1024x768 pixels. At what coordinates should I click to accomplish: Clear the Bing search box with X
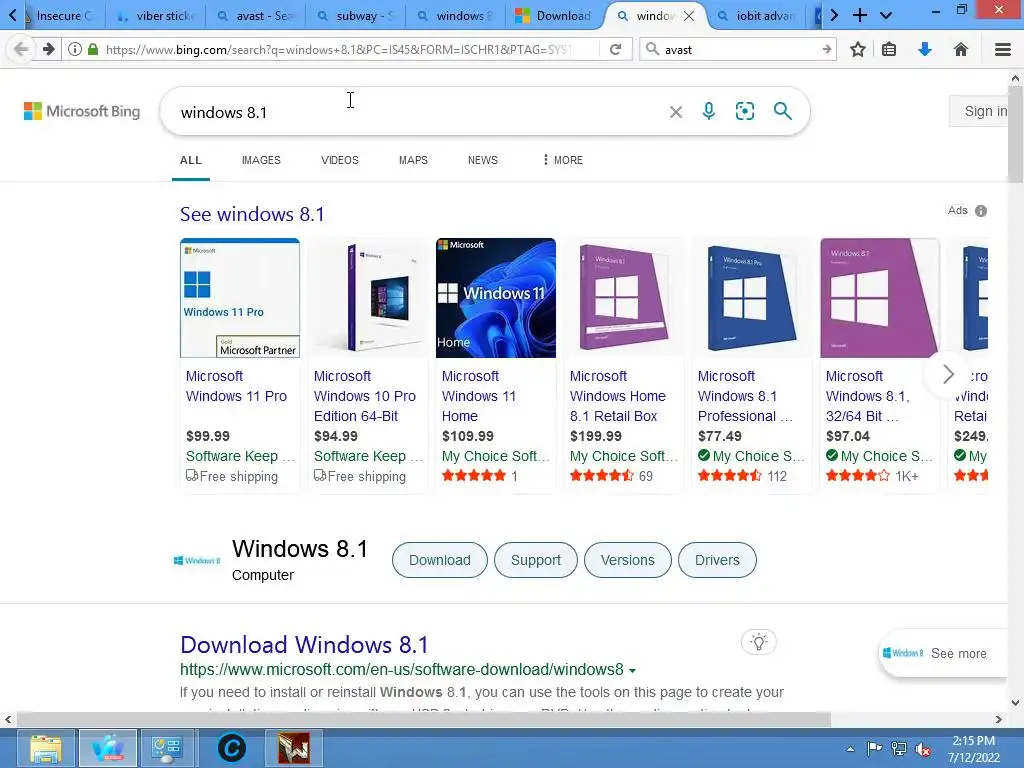676,112
